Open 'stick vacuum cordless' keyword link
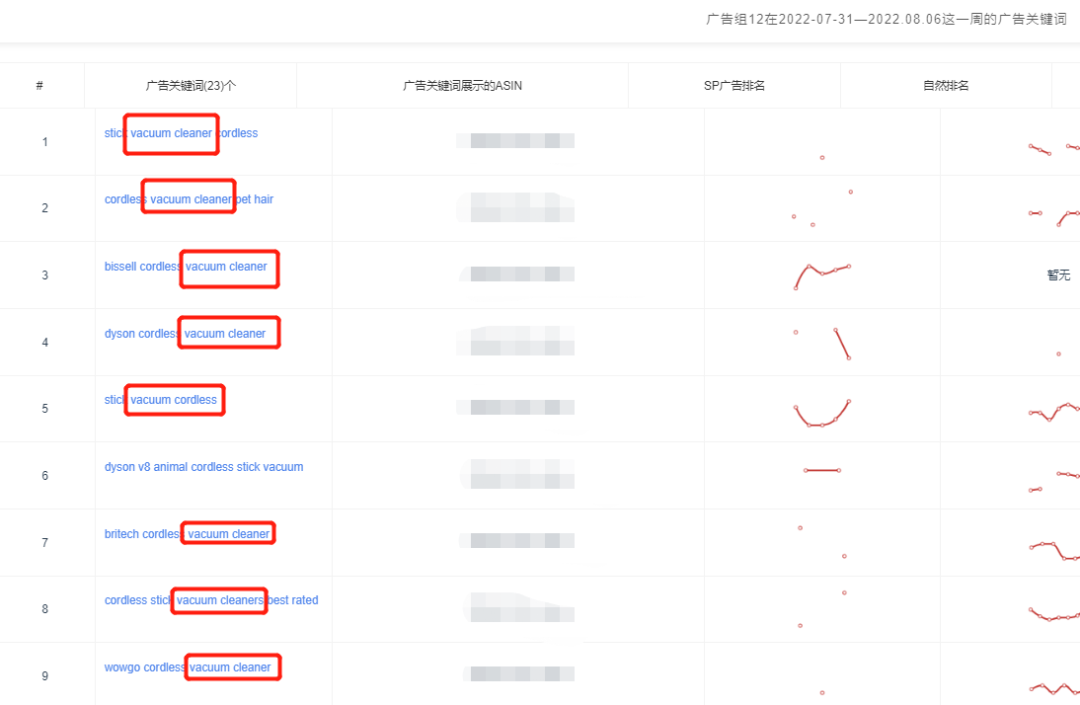Image resolution: width=1080 pixels, height=705 pixels. coord(160,399)
